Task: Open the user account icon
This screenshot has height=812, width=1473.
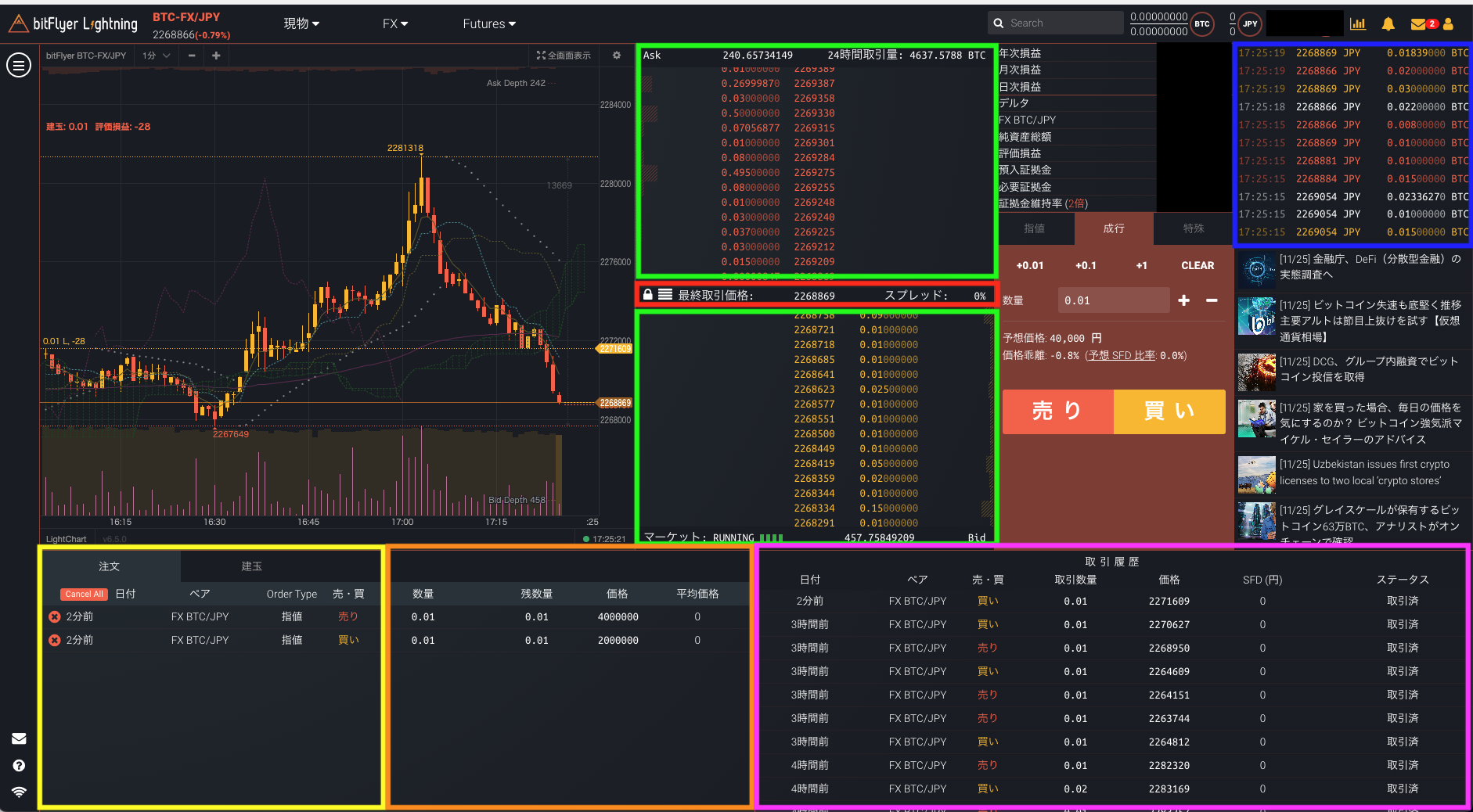Action: tap(1448, 24)
